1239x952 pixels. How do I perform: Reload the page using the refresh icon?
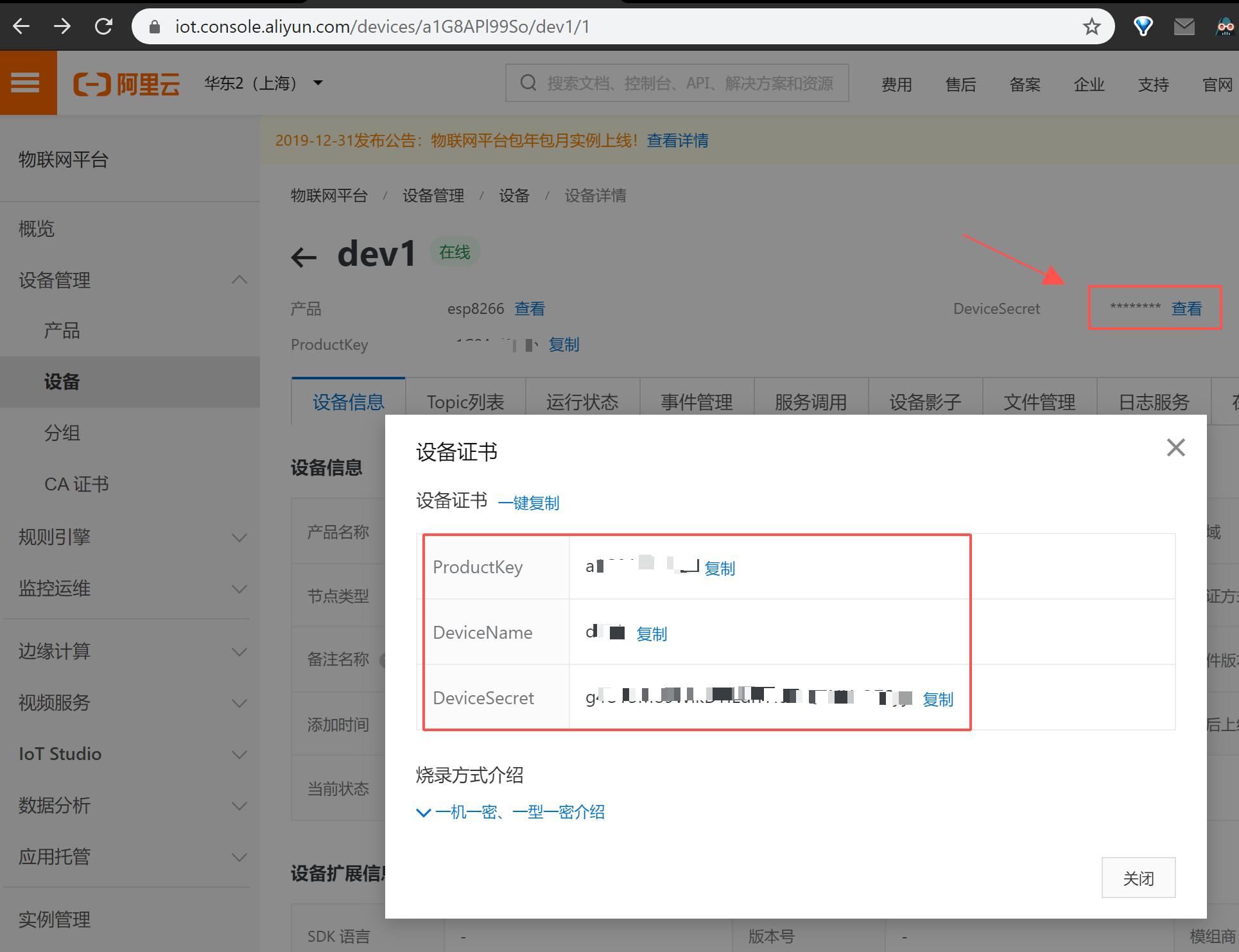point(103,26)
